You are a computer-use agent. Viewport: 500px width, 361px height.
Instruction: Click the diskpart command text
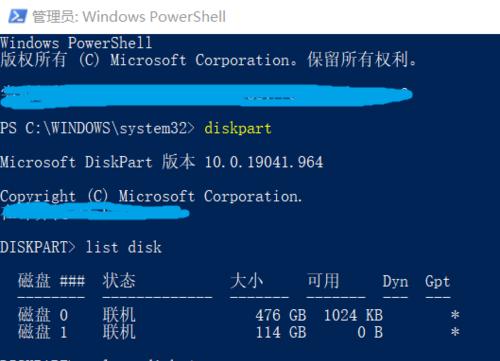click(238, 128)
